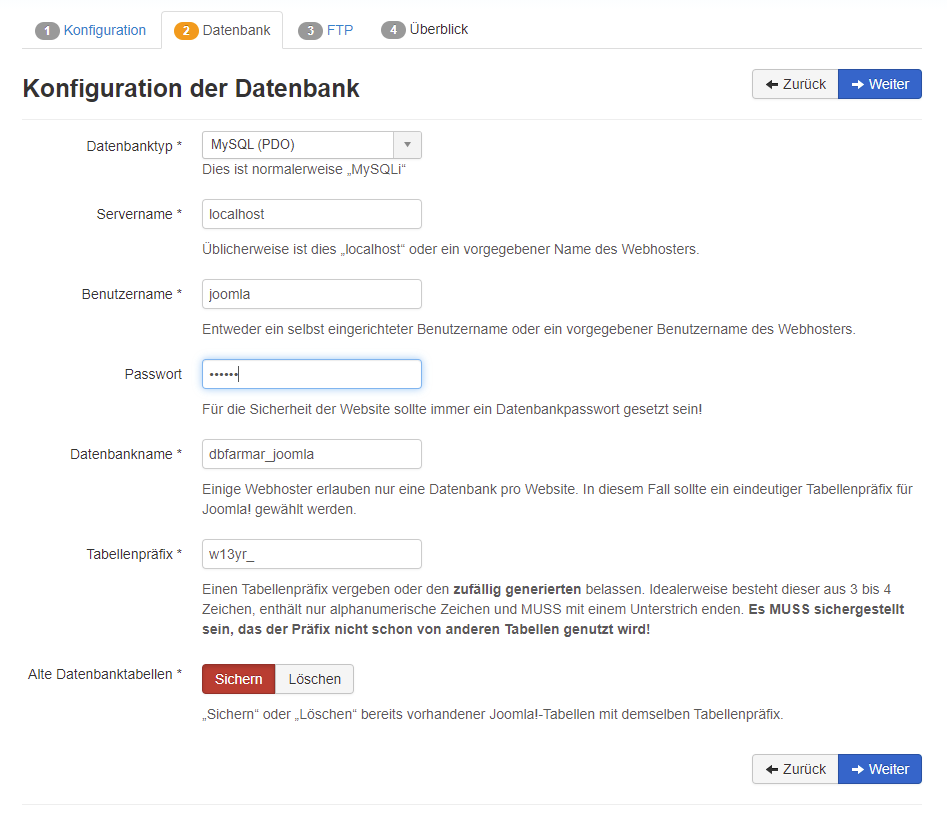Select Sichern for old database tables
The height and width of the screenshot is (815, 947).
tap(239, 679)
